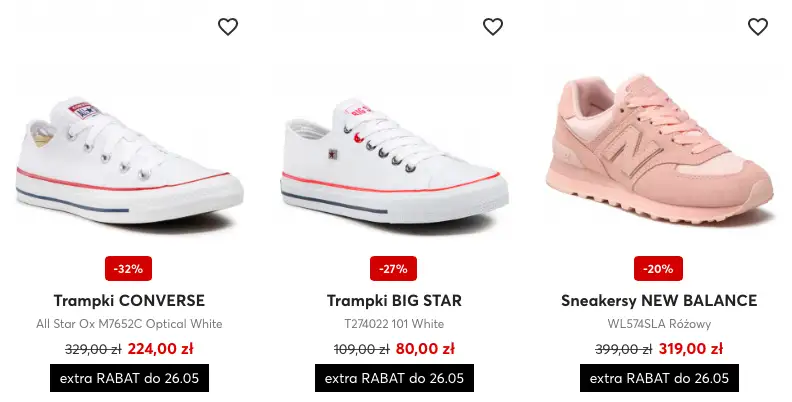View the white Big Star shoe photo

pos(393,160)
